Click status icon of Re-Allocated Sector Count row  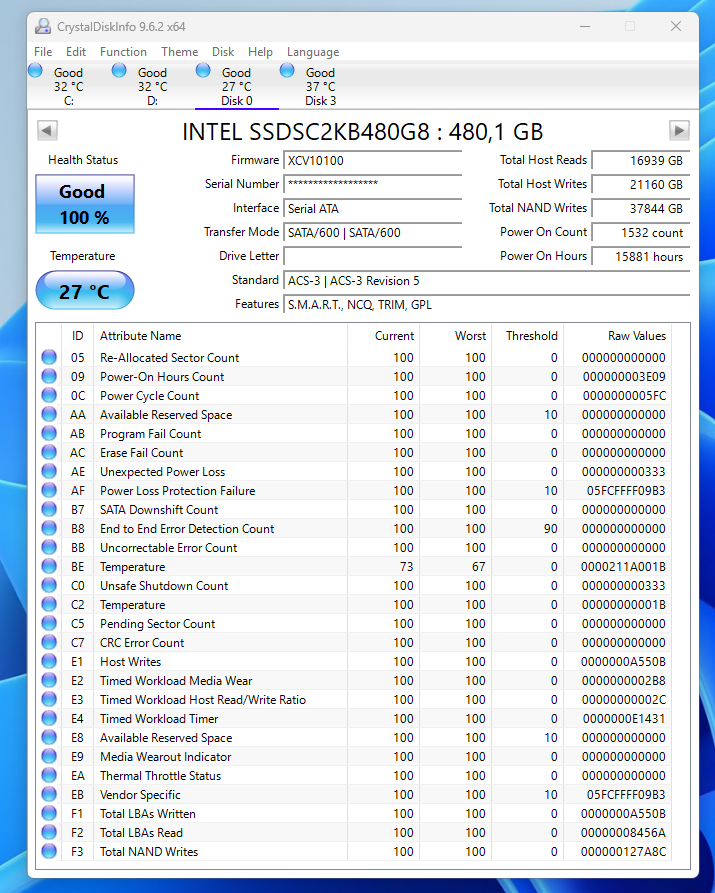49,357
